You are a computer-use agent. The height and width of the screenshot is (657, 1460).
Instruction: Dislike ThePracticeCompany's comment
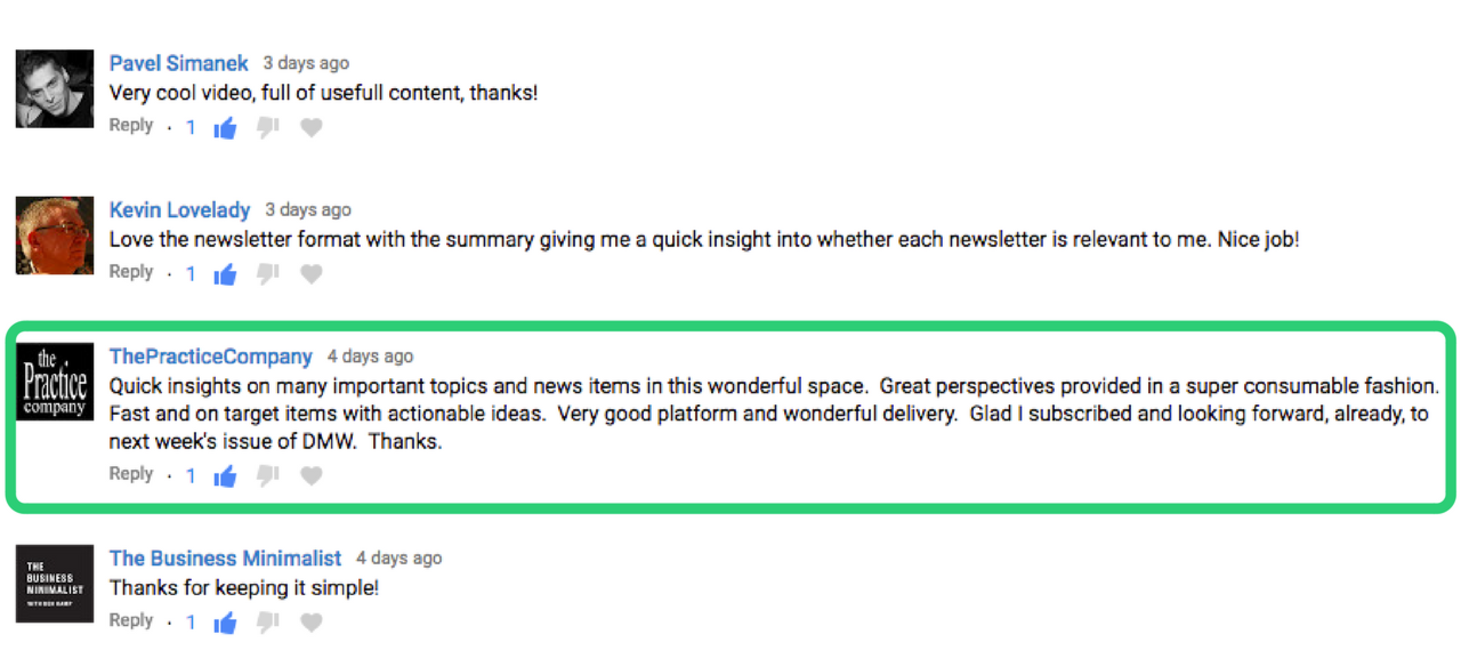click(x=268, y=476)
